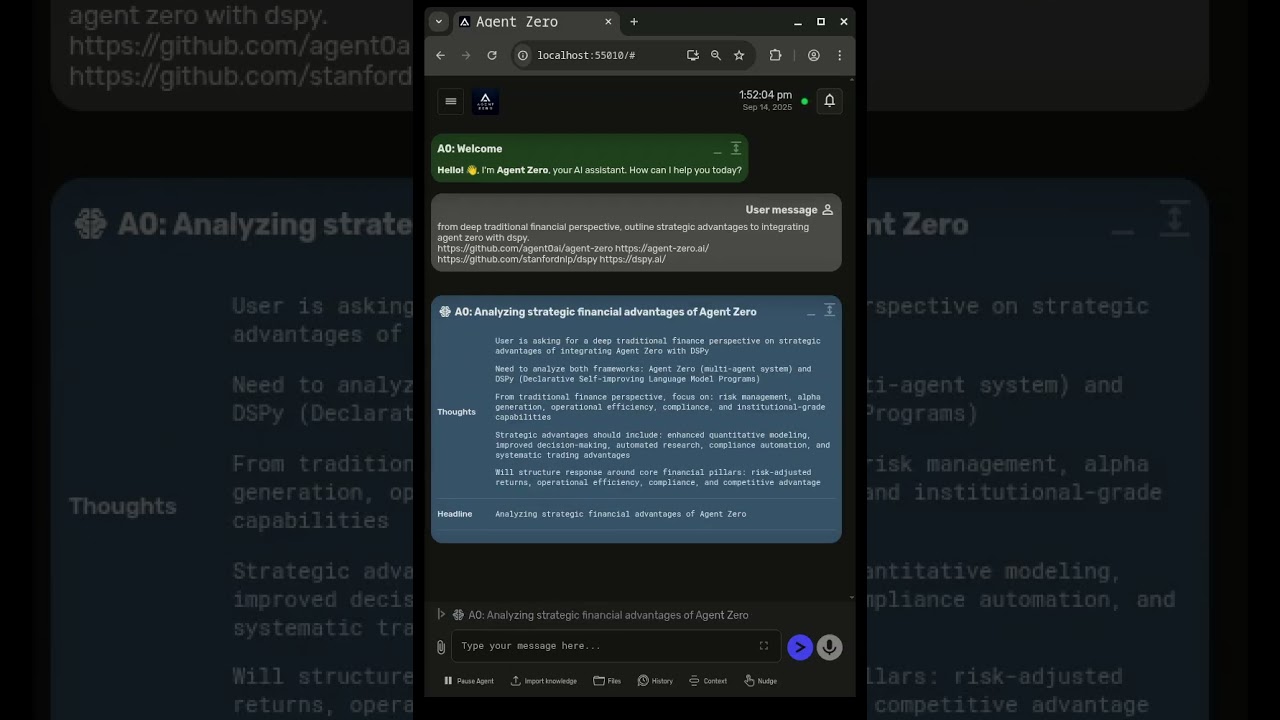Bookmark this page with the star icon
The width and height of the screenshot is (1280, 720).
(739, 56)
